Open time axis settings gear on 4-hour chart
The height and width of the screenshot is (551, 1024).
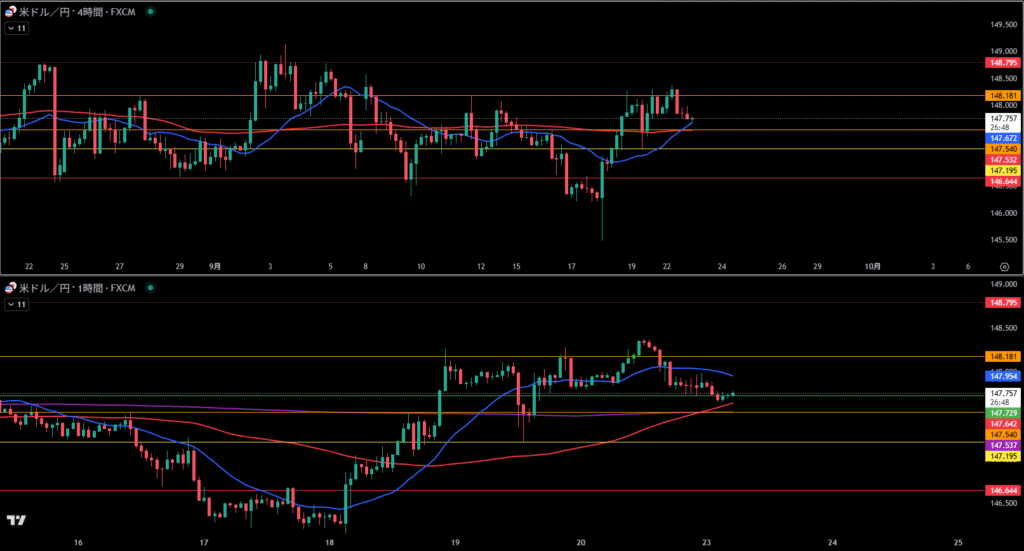click(1004, 266)
